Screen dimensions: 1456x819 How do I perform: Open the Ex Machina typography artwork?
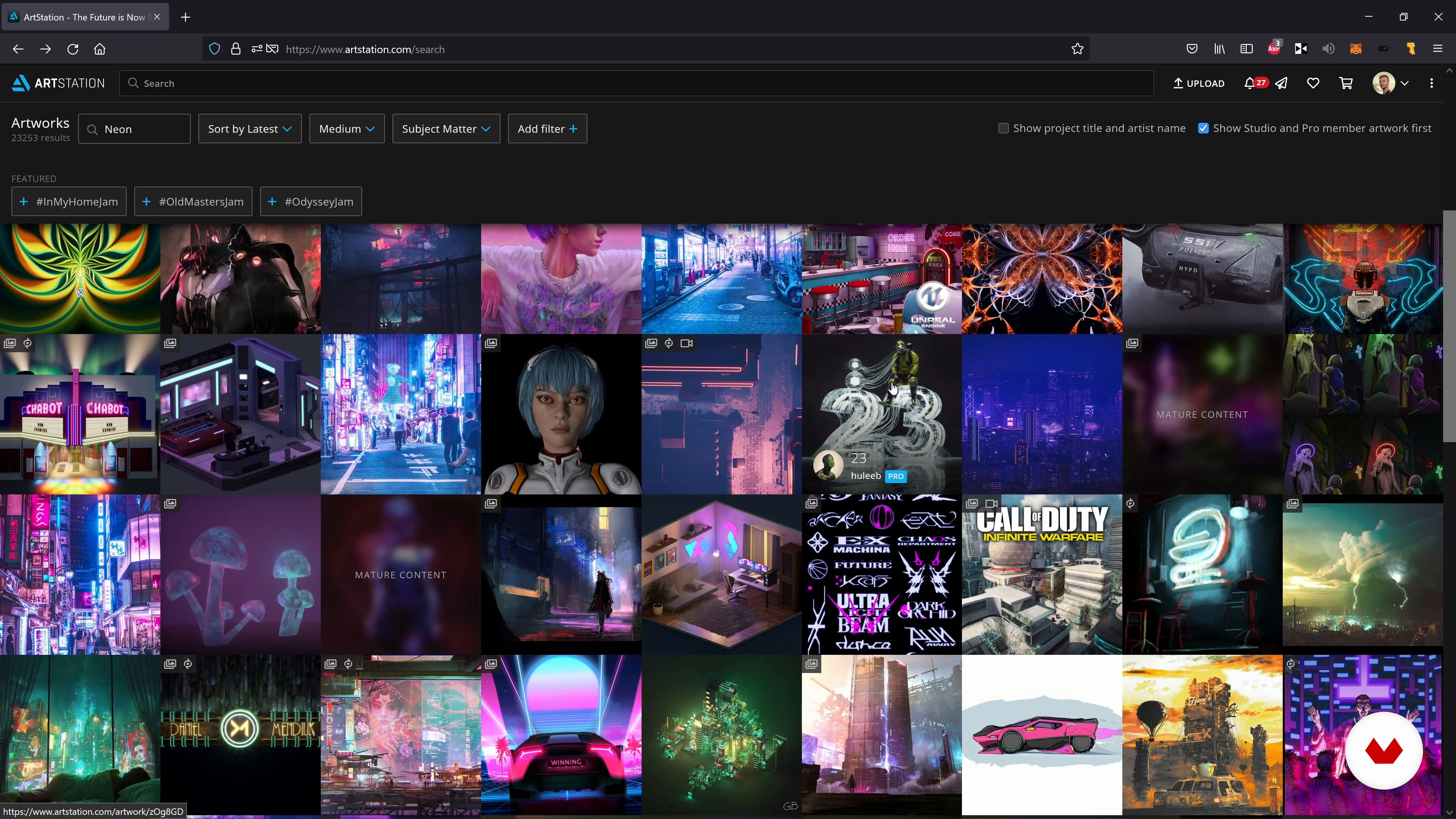click(882, 575)
